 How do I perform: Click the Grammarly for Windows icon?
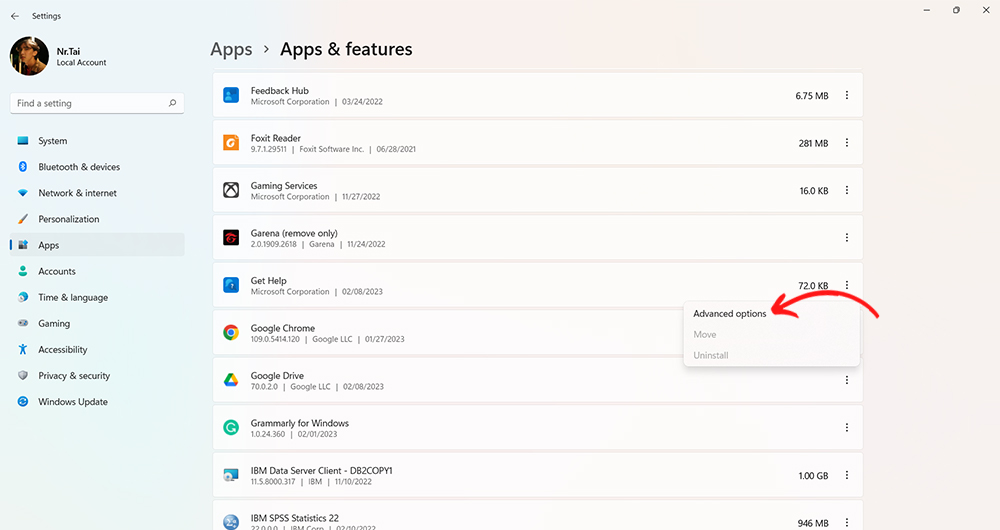tap(231, 427)
